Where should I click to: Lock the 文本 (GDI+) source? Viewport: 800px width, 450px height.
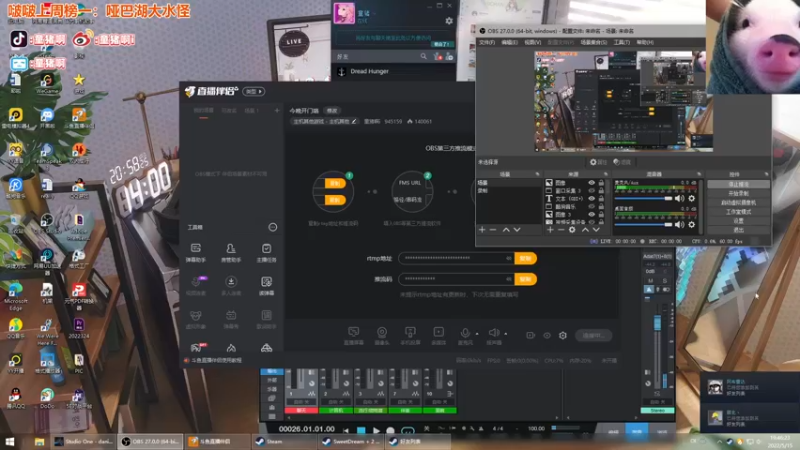pos(601,198)
